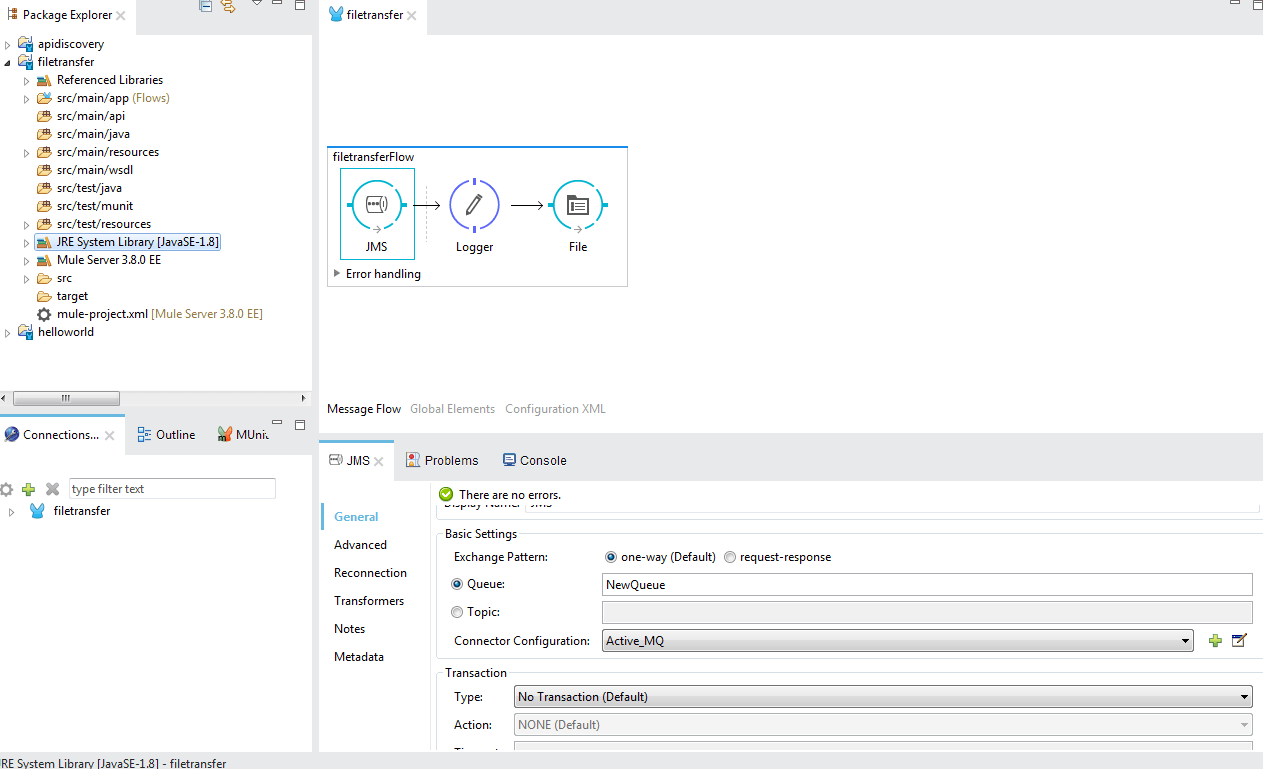Click the edit icon beside Active_MQ configuration
Screen dimensions: 1263x769
[x=1239, y=640]
